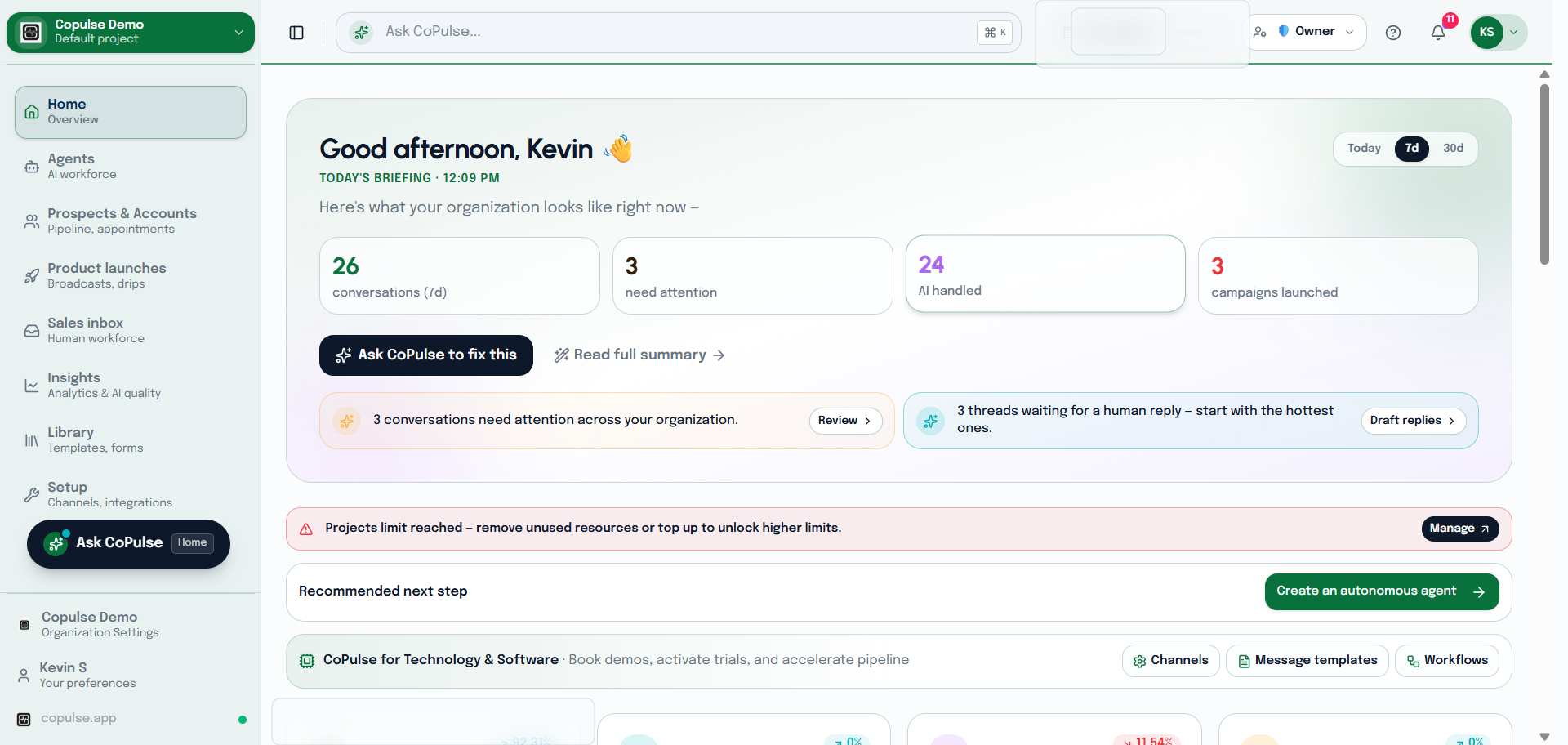Click scrollbar up arrow

coord(1544,74)
